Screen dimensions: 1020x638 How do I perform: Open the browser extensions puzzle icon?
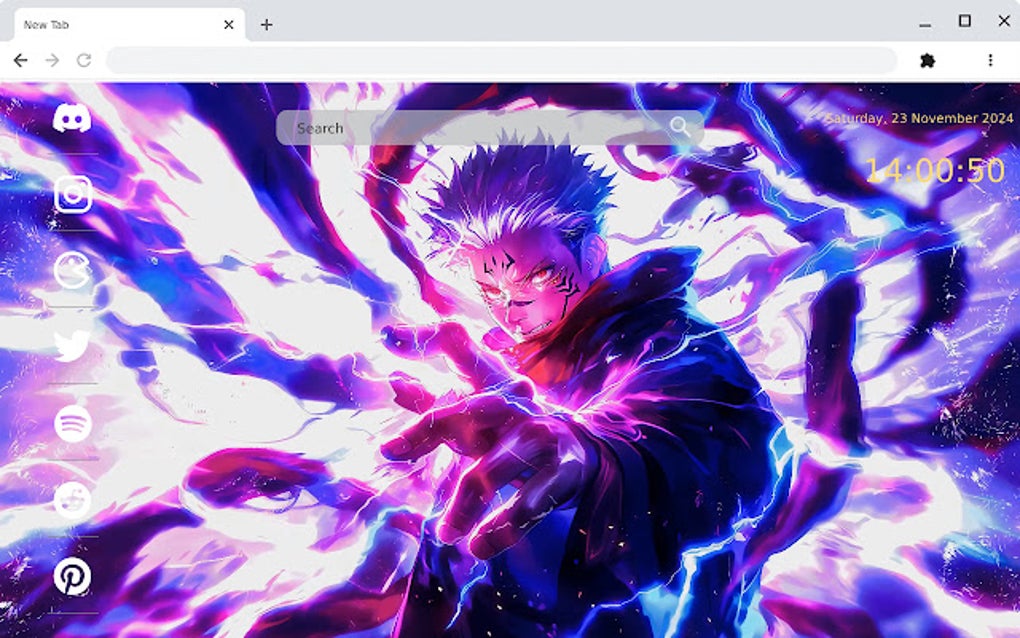(927, 60)
